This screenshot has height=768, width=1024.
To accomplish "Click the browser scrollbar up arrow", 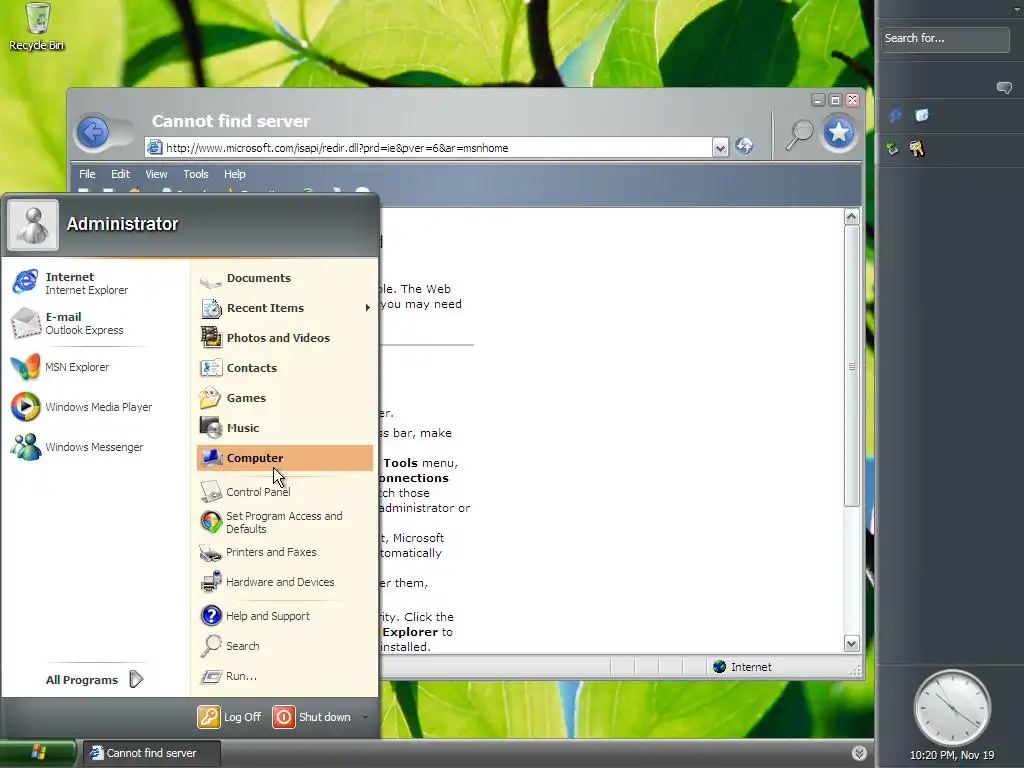I will tap(852, 217).
